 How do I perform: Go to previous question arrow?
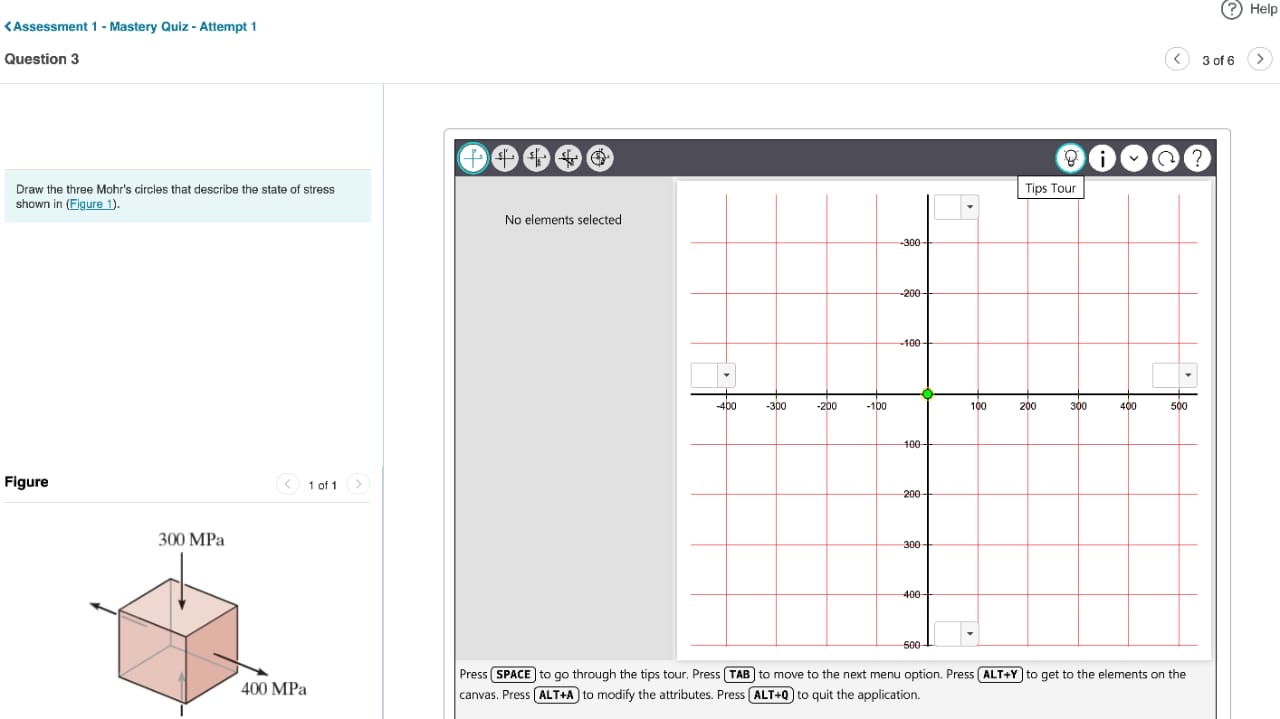tap(1177, 59)
